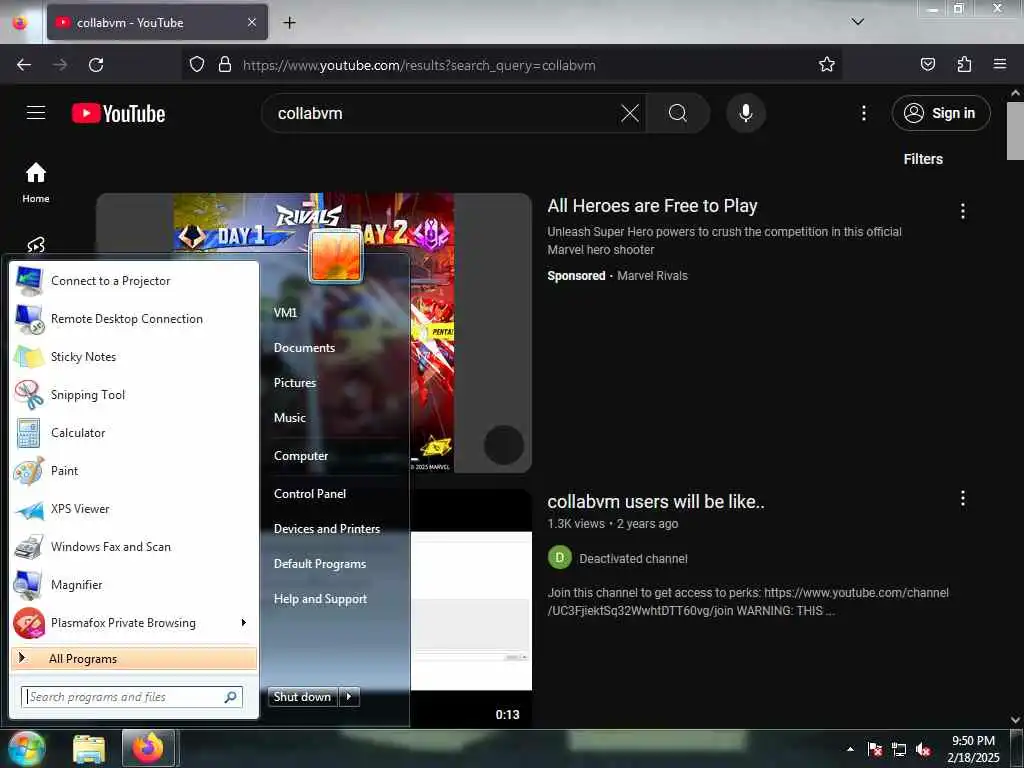
Task: Open Control Panel
Action: point(310,494)
